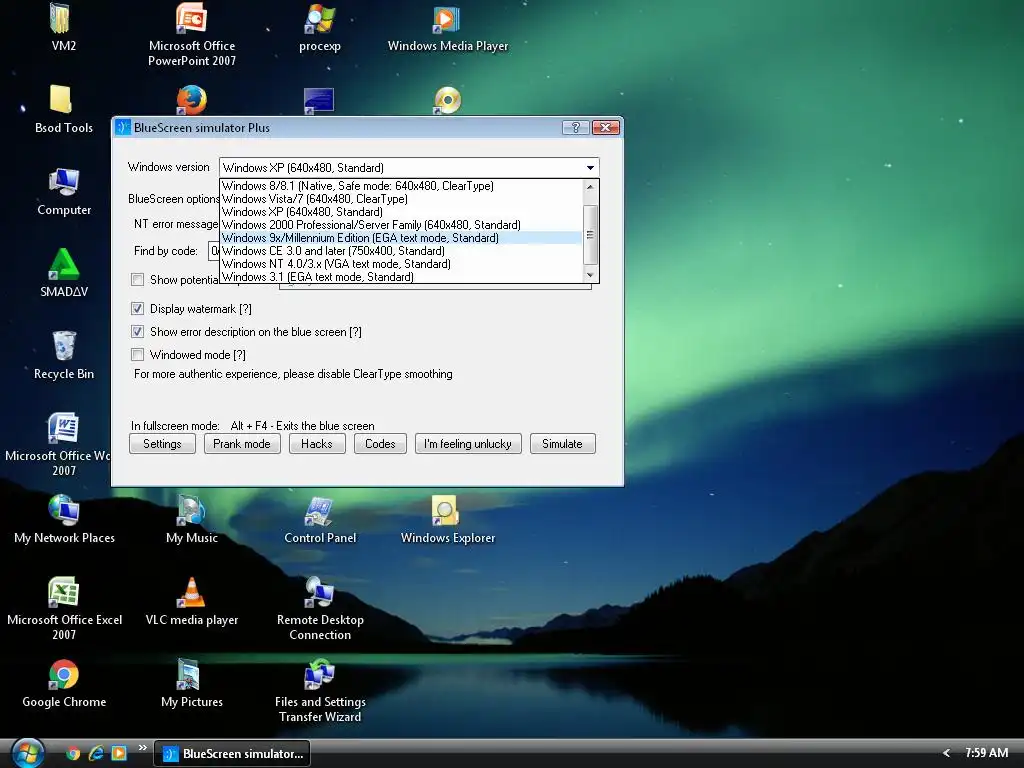Click the Settings button
Screen dimensions: 1024x768
162,444
